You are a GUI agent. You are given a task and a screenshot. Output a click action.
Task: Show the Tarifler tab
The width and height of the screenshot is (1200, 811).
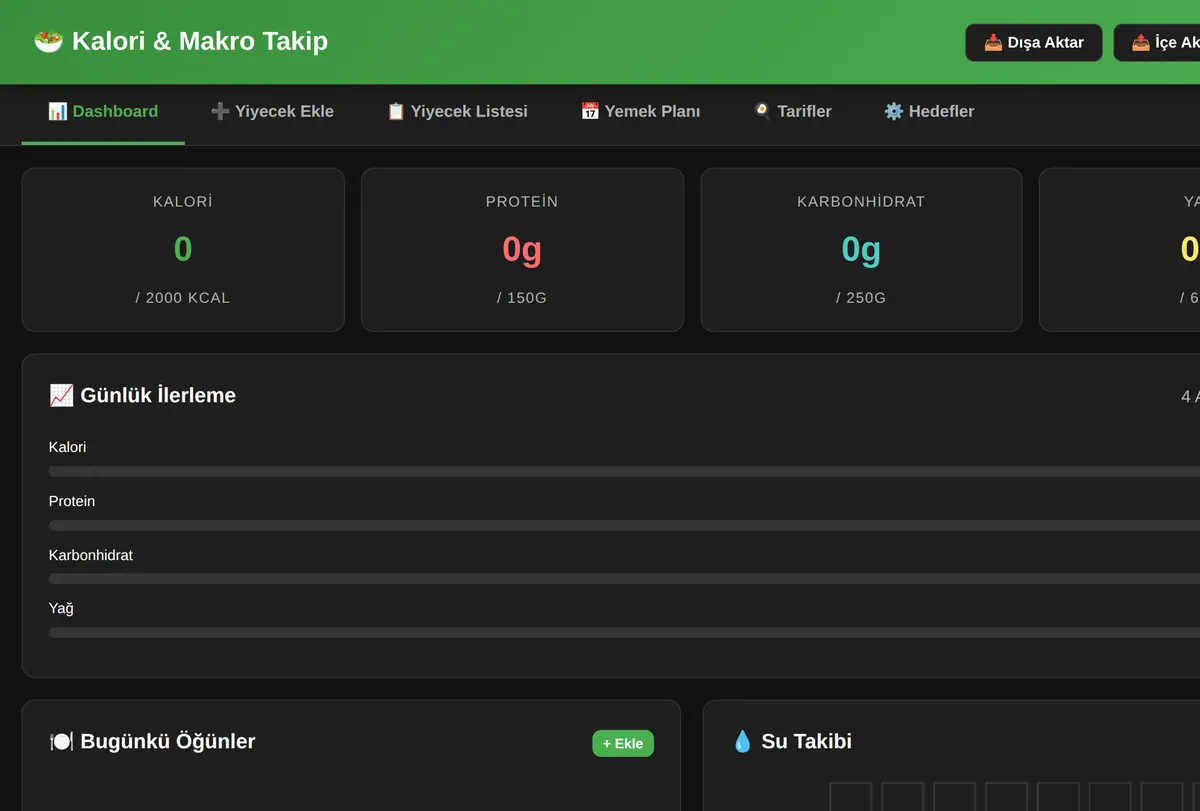pyautogui.click(x=792, y=112)
